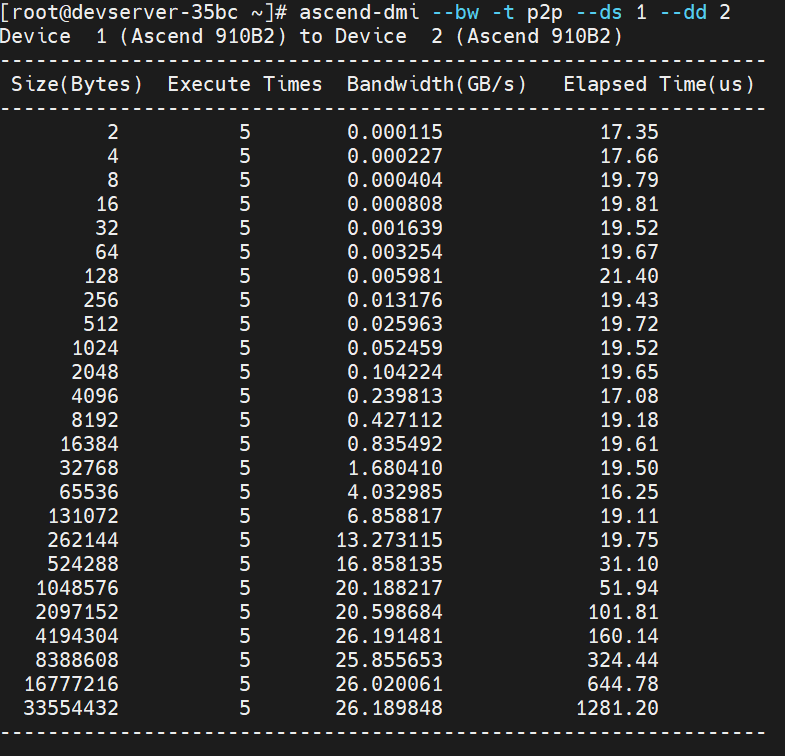The image size is (785, 756).
Task: Click the Execute Times column header
Action: point(245,84)
